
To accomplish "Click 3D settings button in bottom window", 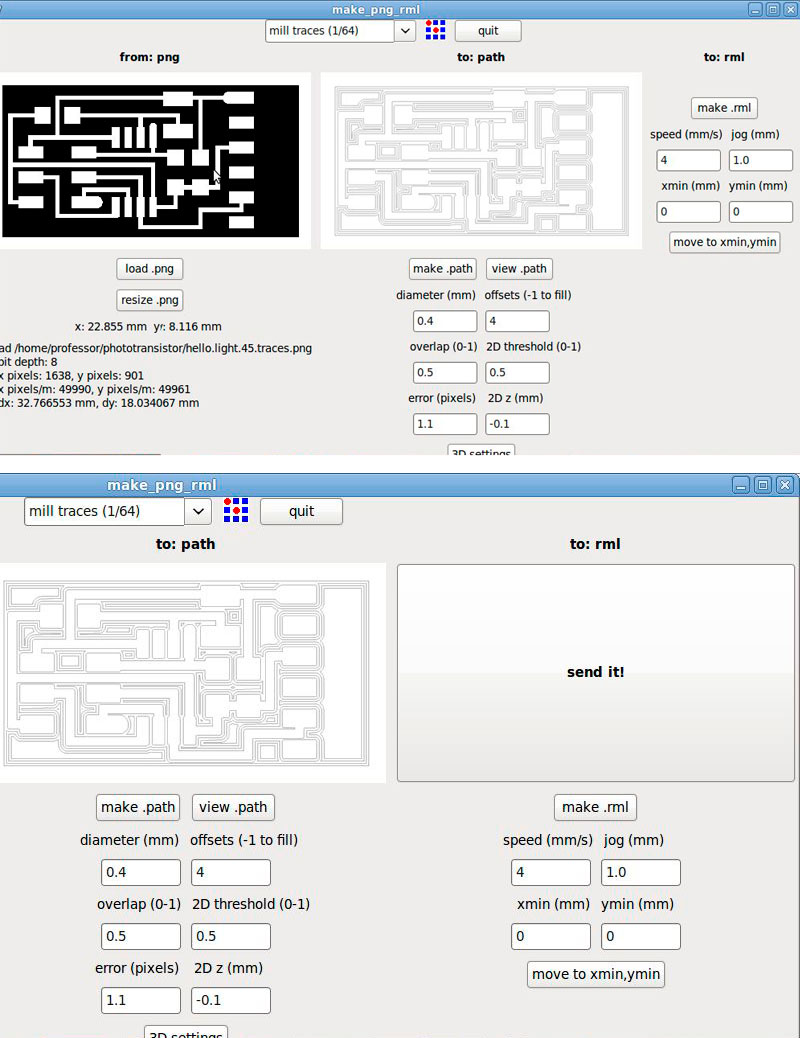I will (x=186, y=1032).
